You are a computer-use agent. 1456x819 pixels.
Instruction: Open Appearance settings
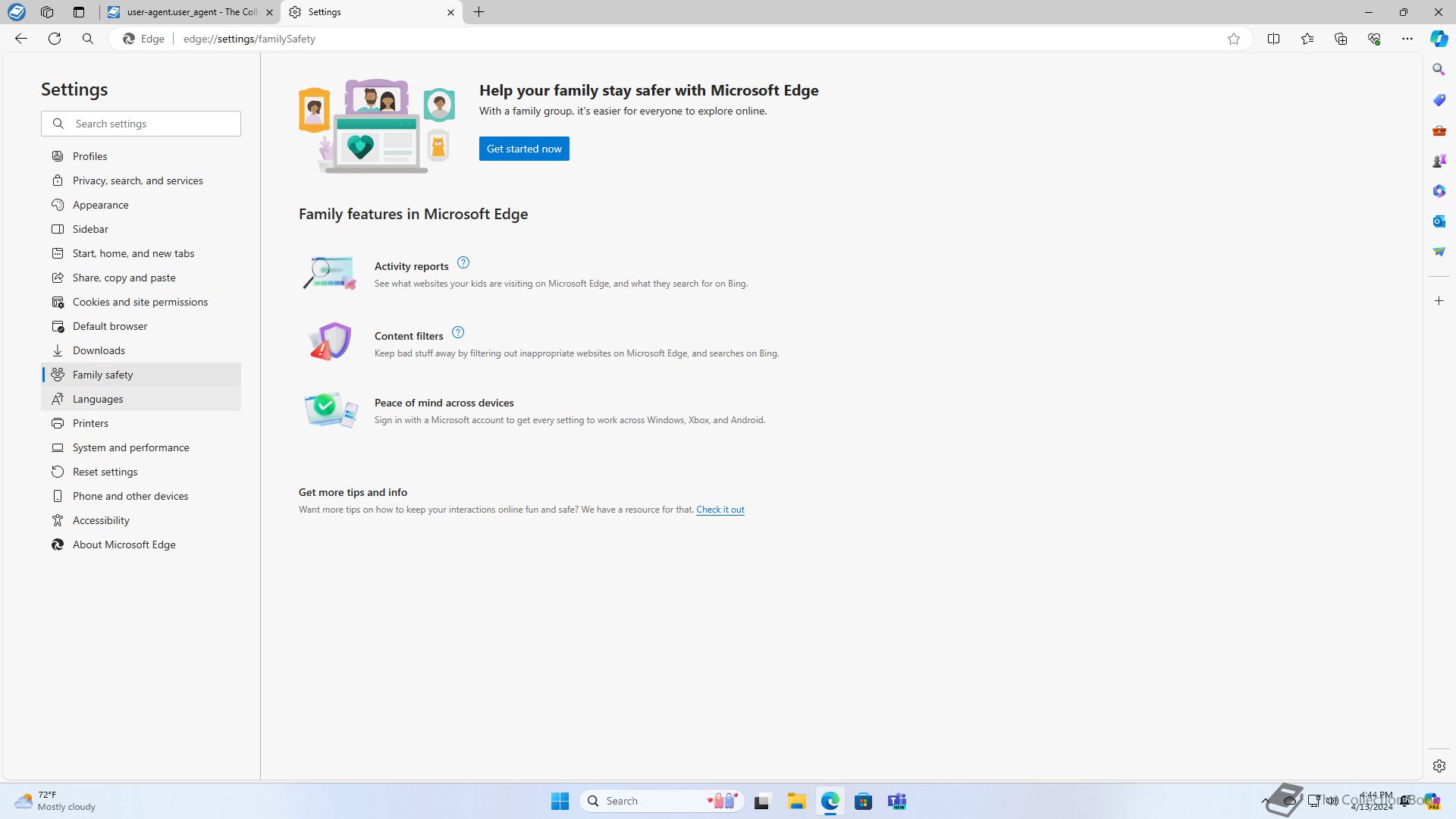pyautogui.click(x=141, y=205)
